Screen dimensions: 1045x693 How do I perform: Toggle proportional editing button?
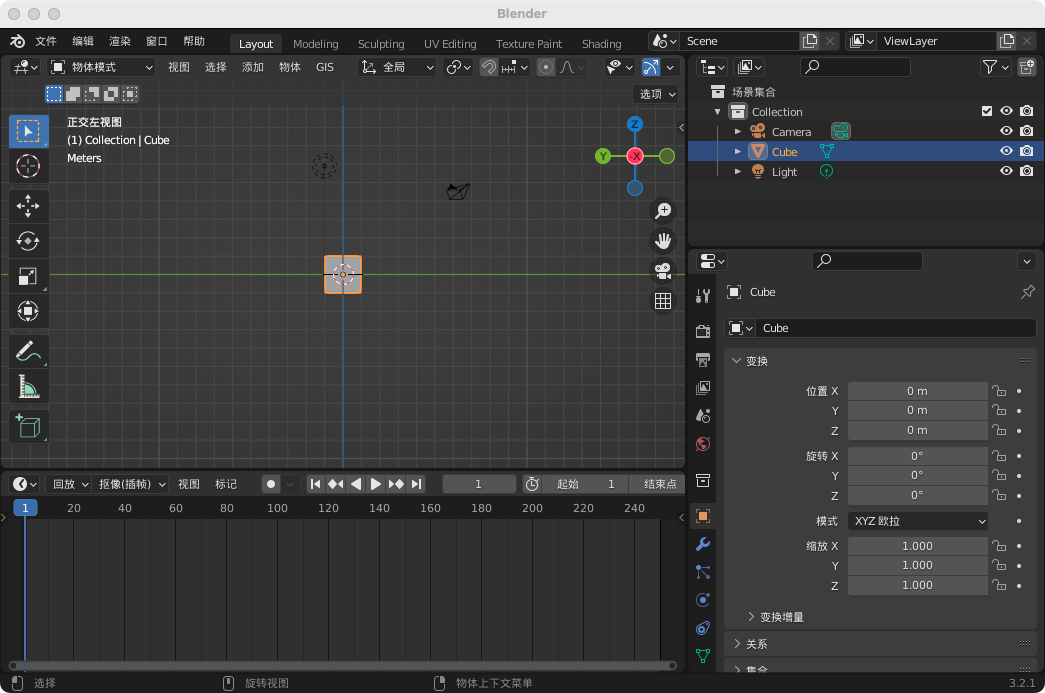(x=546, y=67)
